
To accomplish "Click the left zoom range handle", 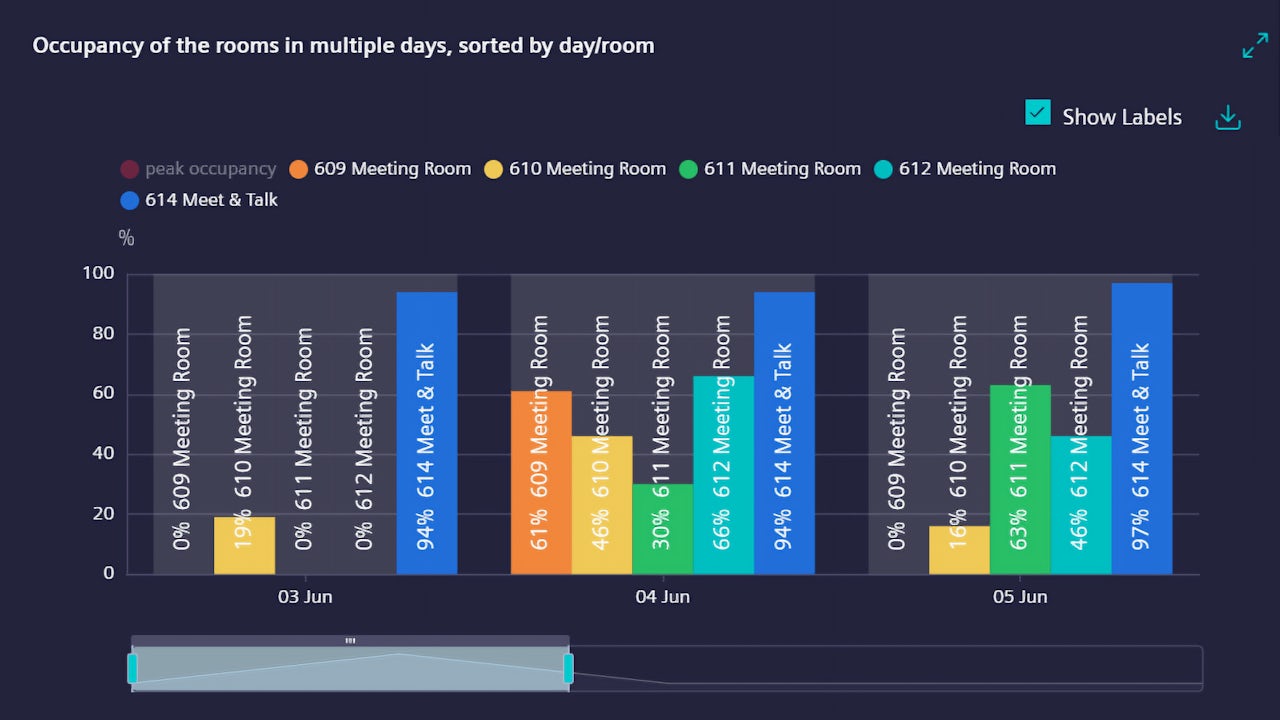I will [132, 668].
